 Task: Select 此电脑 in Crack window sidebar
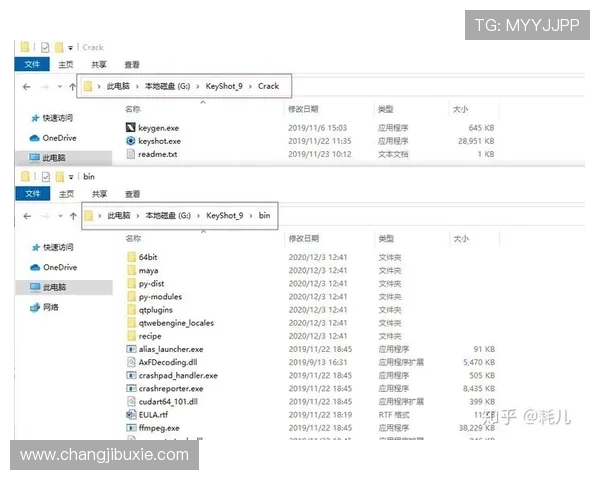pos(64,158)
